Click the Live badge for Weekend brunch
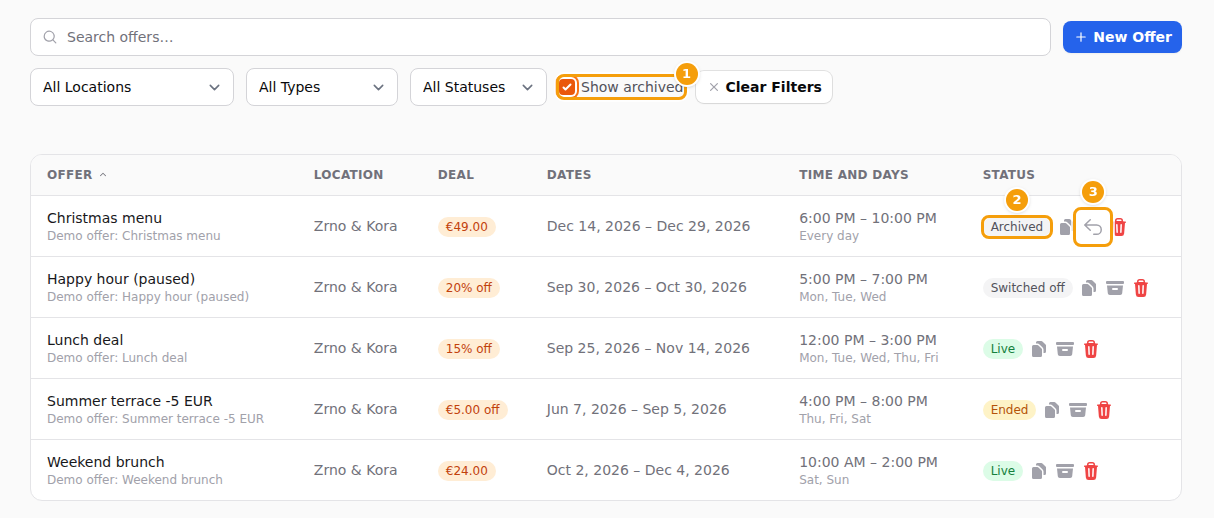Viewport: 1214px width, 518px height. (x=1003, y=471)
